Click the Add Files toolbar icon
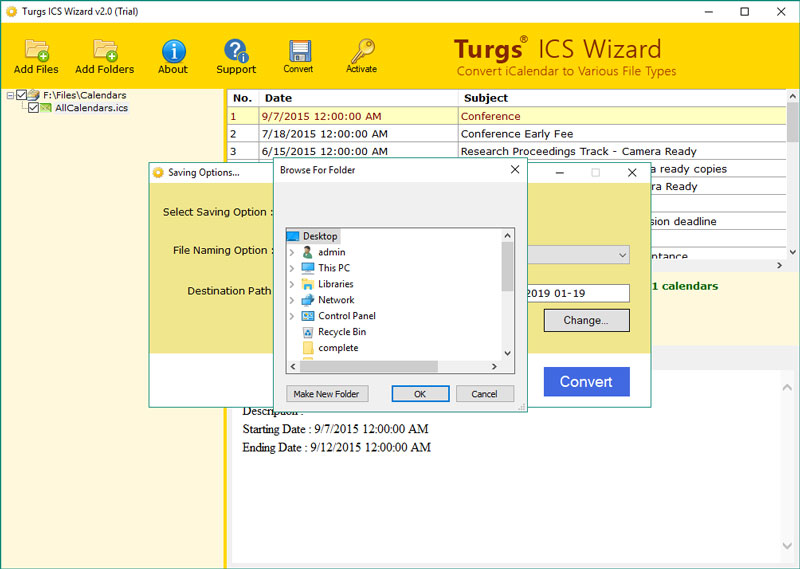Screen dimensions: 800x569 pyautogui.click(x=36, y=51)
